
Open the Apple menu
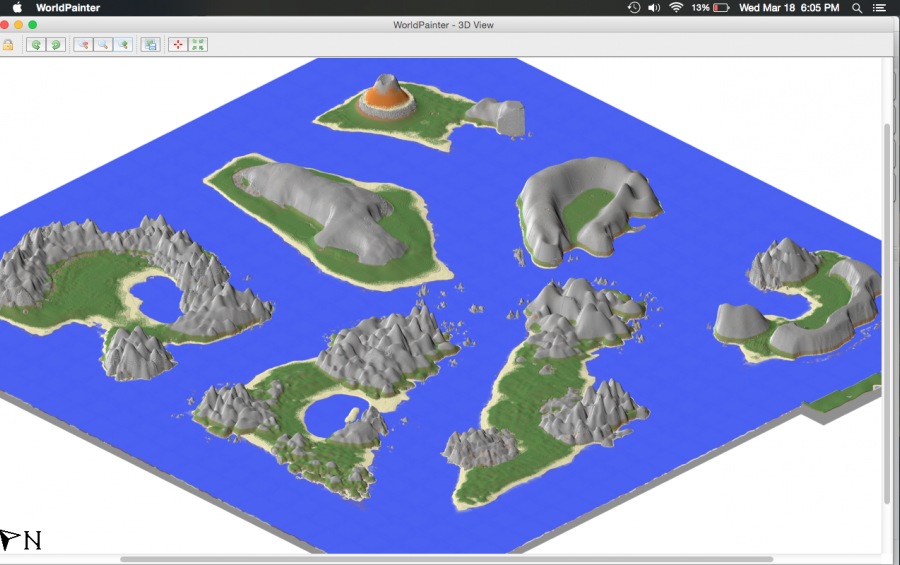(17, 7)
